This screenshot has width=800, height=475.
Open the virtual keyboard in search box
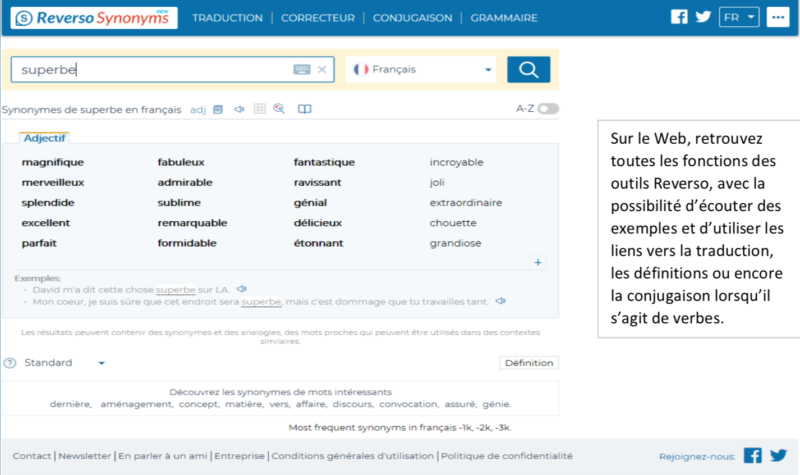click(301, 70)
